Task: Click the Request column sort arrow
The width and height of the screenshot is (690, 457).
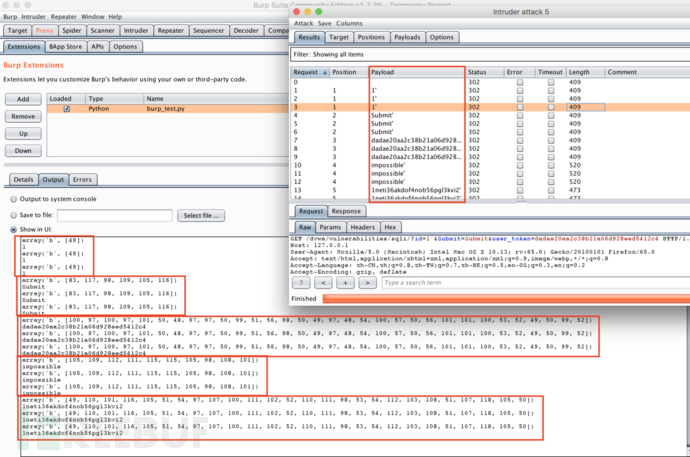Action: pos(322,73)
